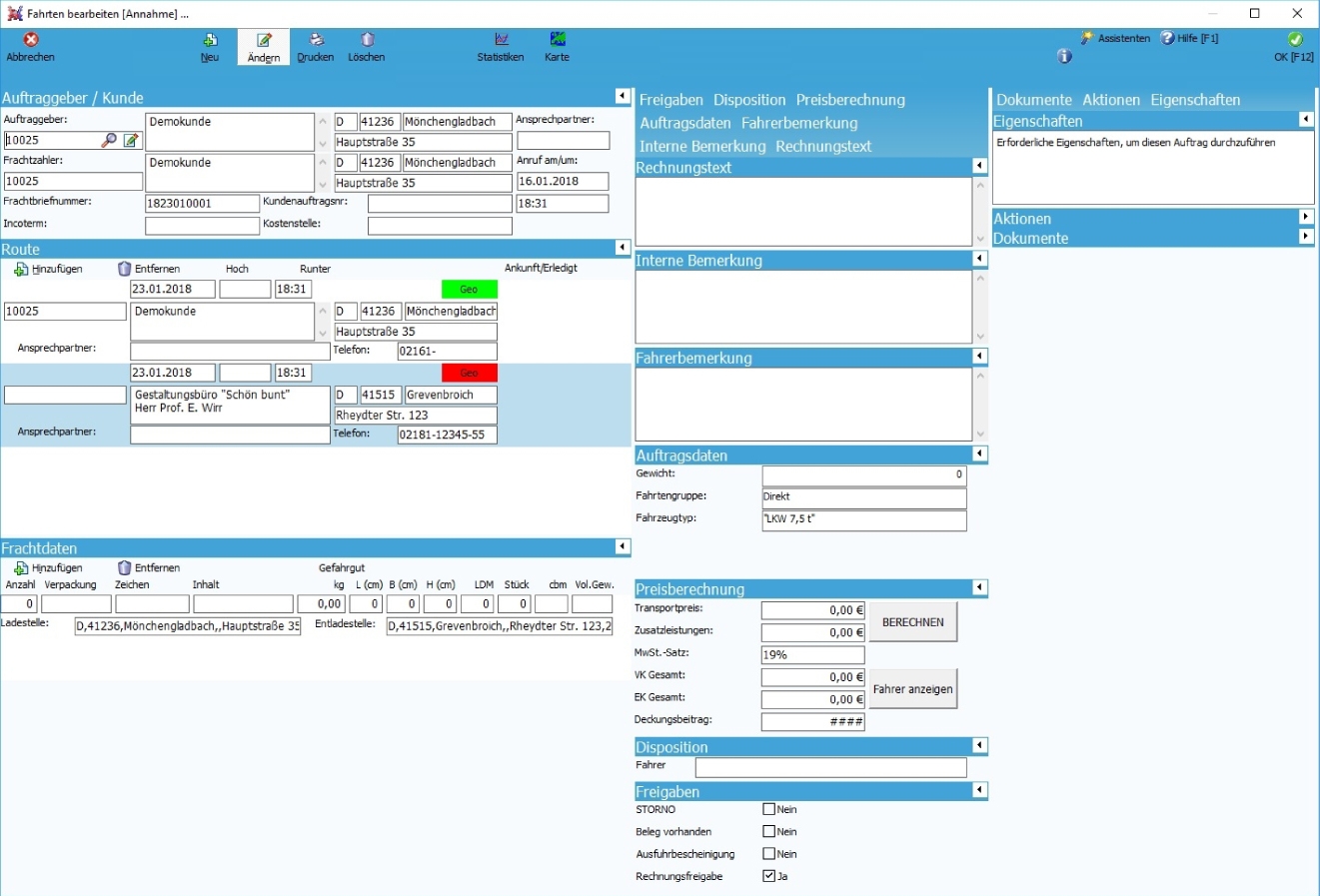Viewport: 1320px width, 896px height.
Task: Click the Fahrer anzeigen button
Action: point(913,689)
